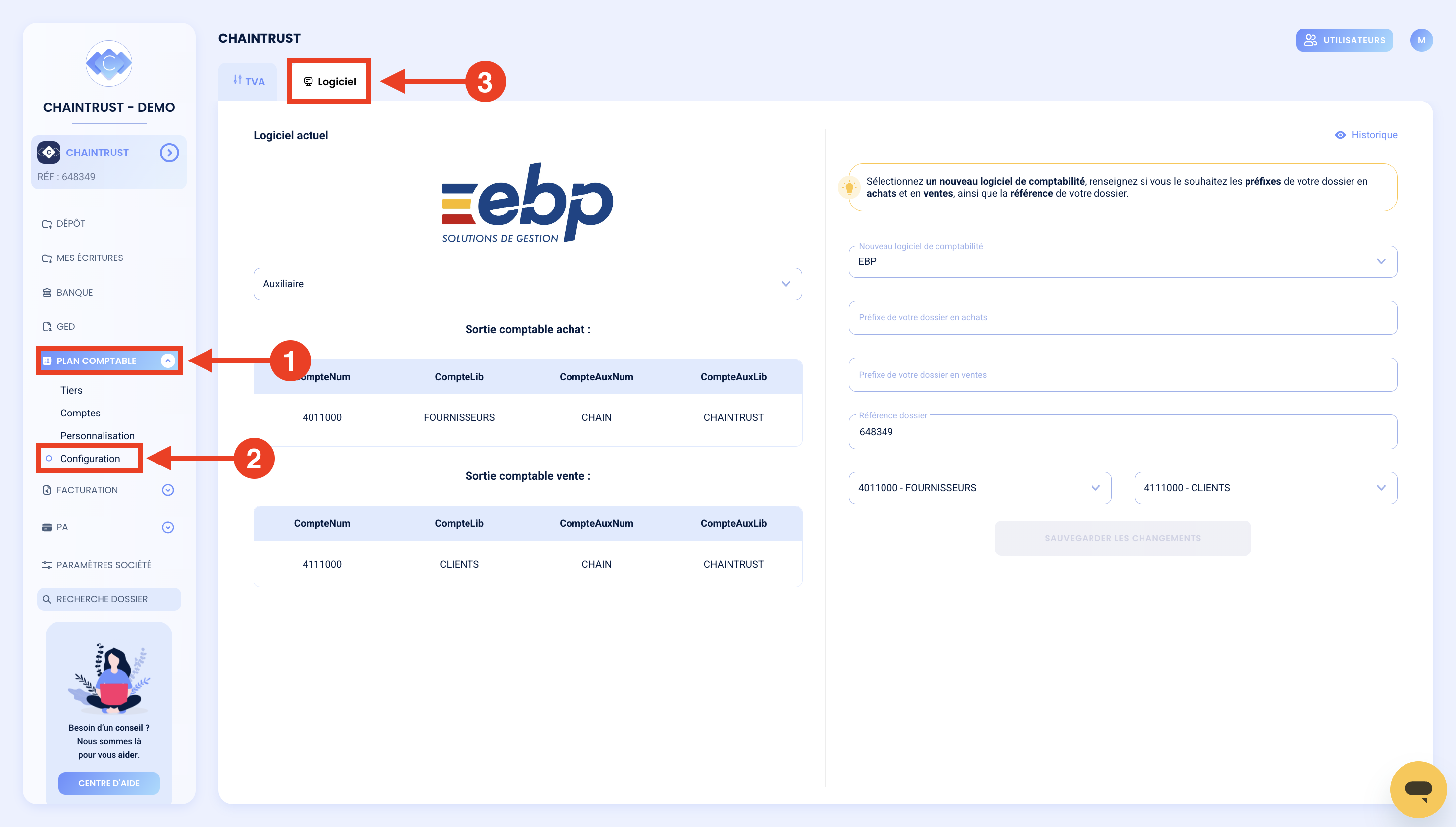Image resolution: width=1456 pixels, height=827 pixels.
Task: Click the préfixe dossier en ventes field
Action: 1123,375
